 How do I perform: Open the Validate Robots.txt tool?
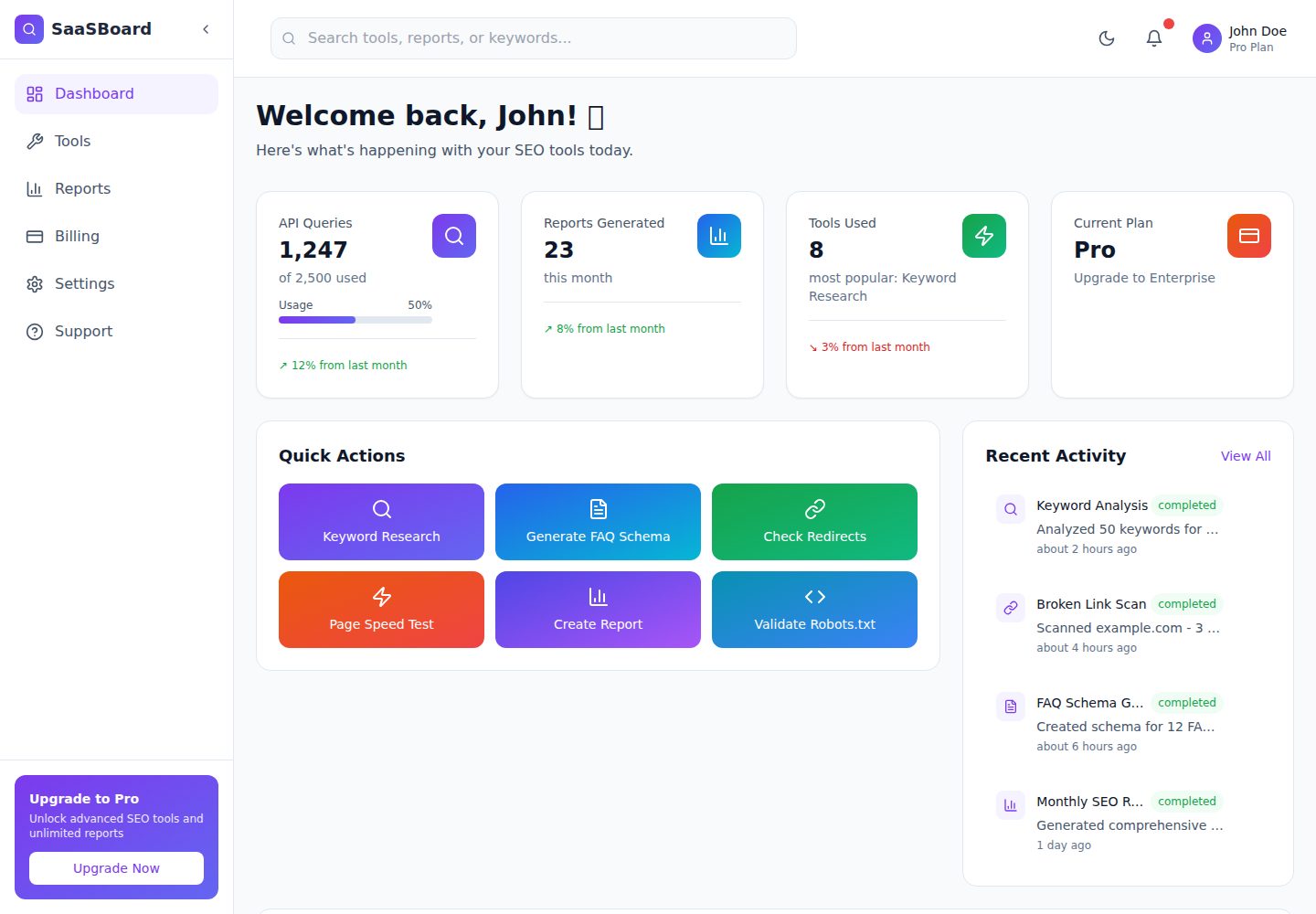tap(814, 610)
